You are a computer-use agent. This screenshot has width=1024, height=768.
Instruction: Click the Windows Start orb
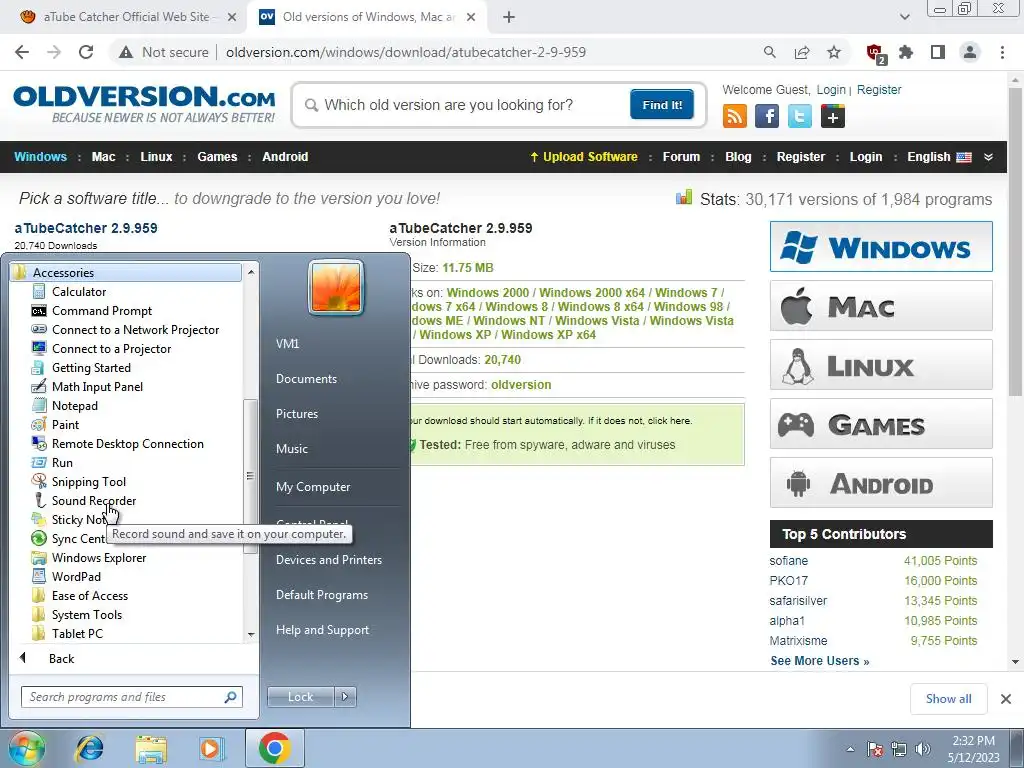point(26,748)
